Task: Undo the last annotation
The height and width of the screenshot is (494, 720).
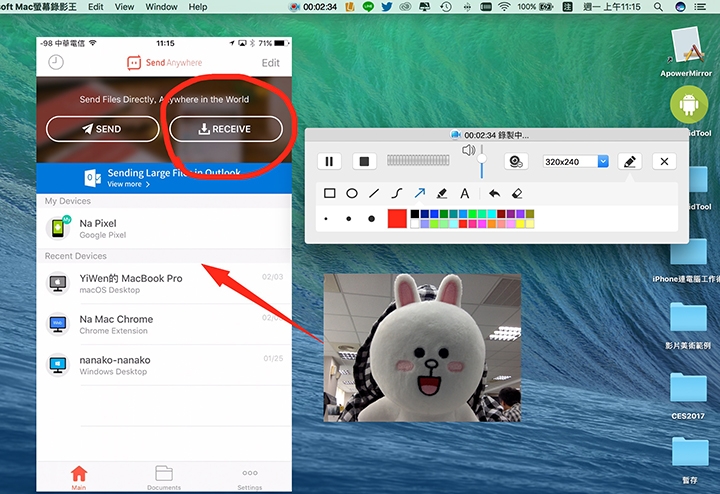Action: 495,193
